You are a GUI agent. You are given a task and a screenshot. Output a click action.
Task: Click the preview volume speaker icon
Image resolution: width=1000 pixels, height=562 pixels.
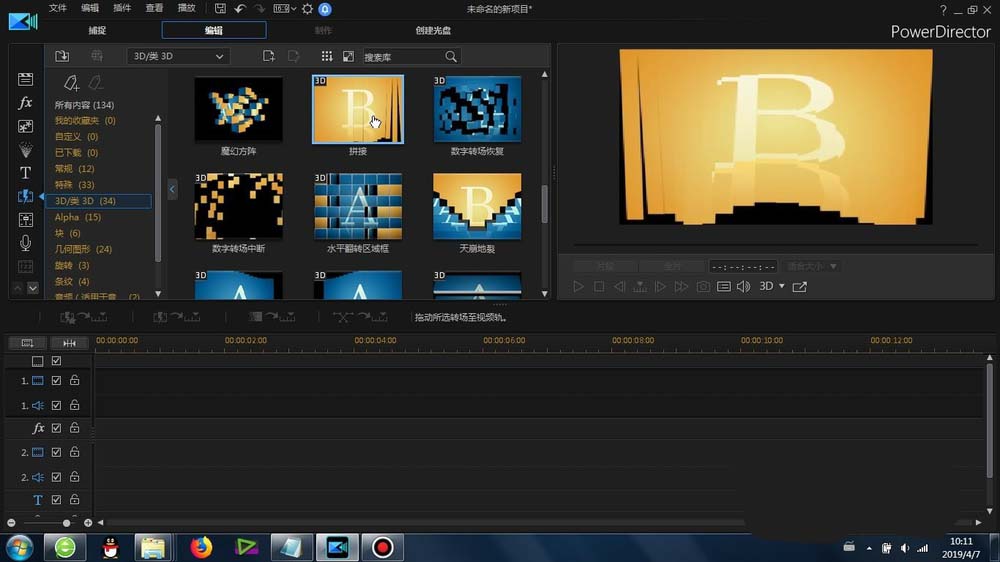point(744,286)
